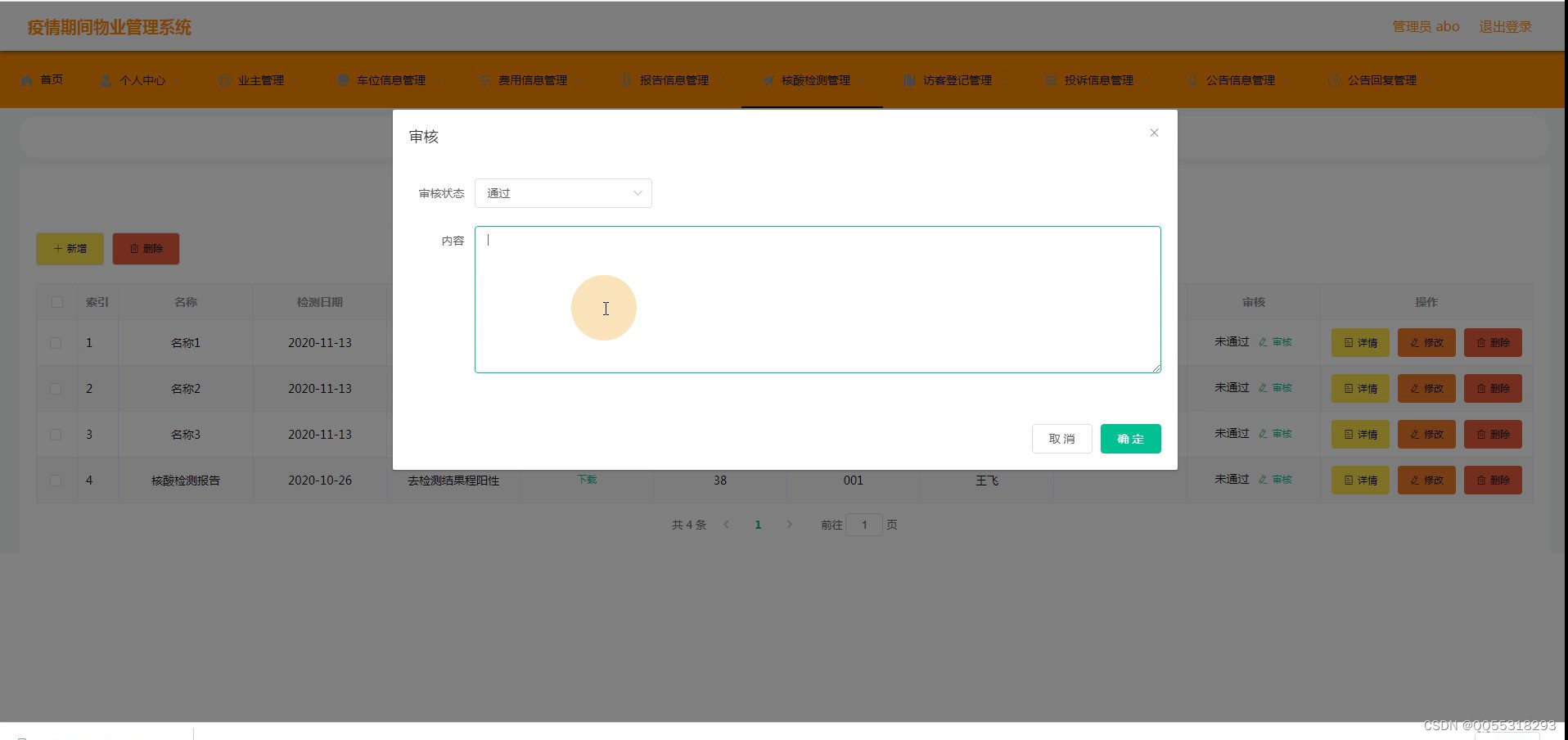This screenshot has width=1568, height=740.
Task: Open 核酸检测管理 menu
Action: click(815, 80)
